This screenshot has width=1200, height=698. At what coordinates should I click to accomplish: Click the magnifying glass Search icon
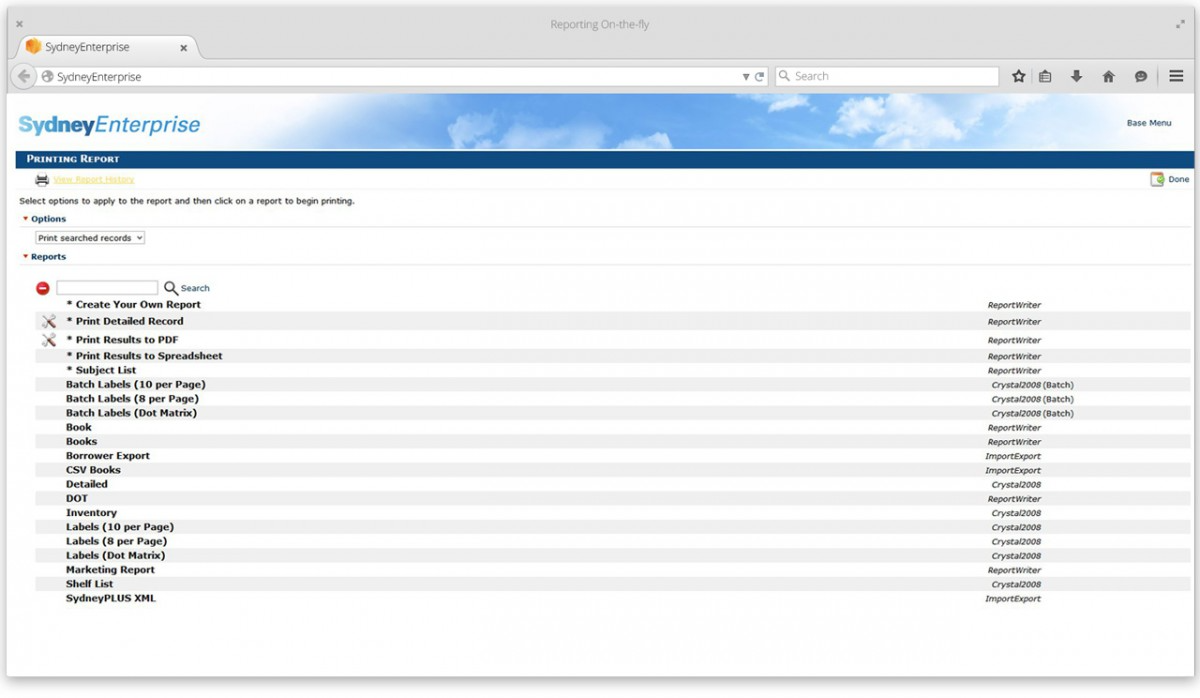point(171,287)
